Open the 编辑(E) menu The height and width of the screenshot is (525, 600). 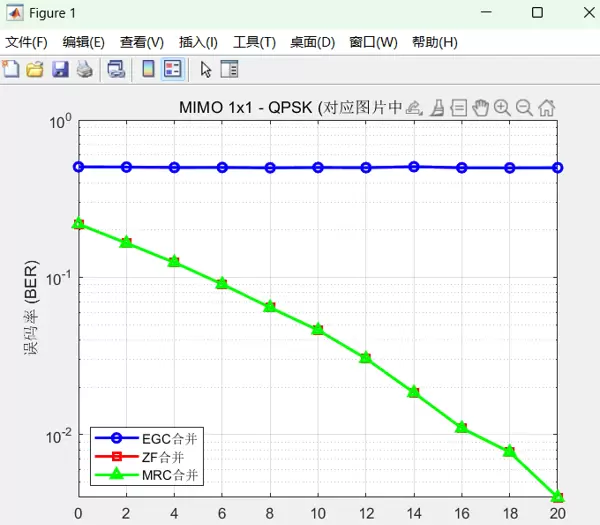click(x=83, y=42)
